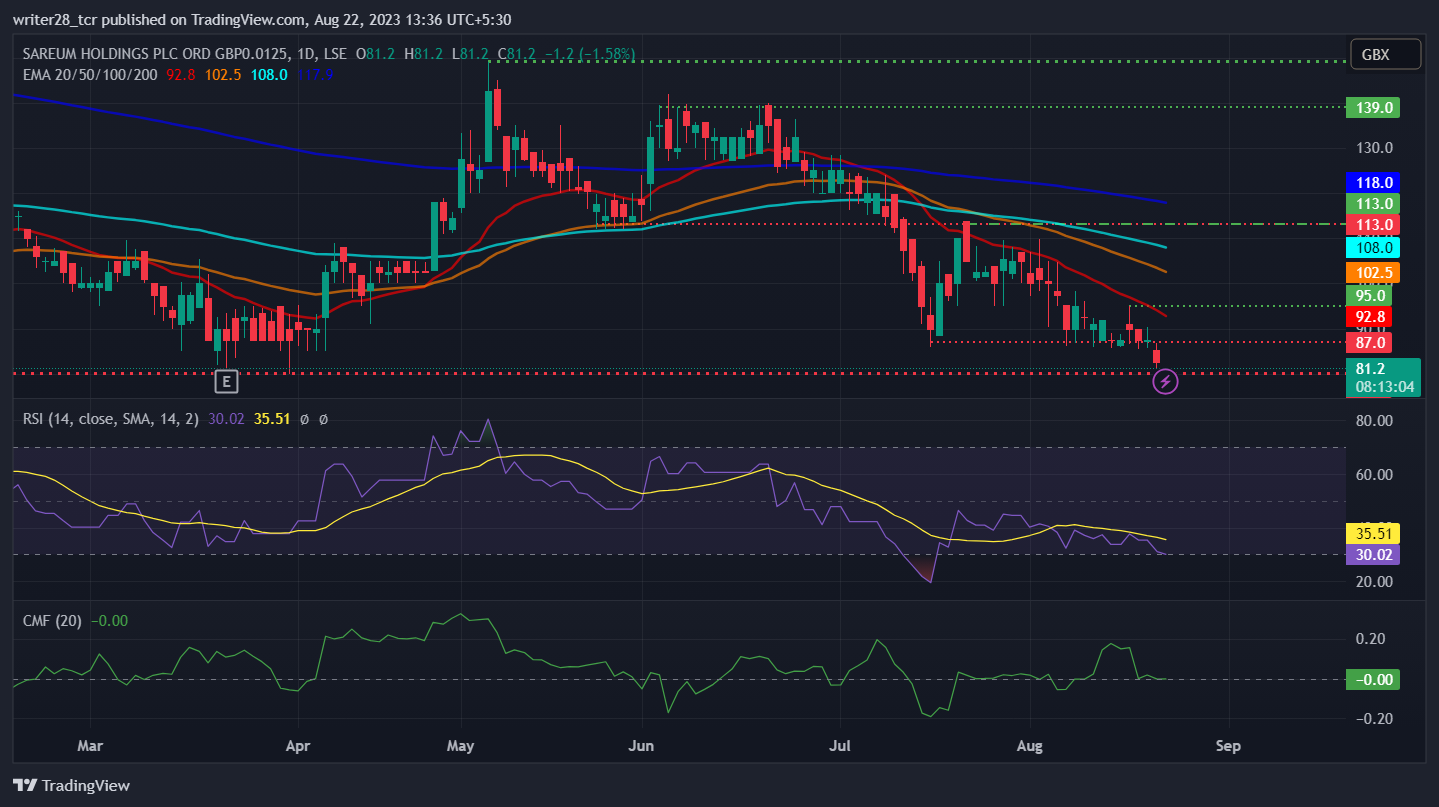Click the yellow 35.51 RSI axis label
This screenshot has height=807, width=1439.
click(1372, 533)
